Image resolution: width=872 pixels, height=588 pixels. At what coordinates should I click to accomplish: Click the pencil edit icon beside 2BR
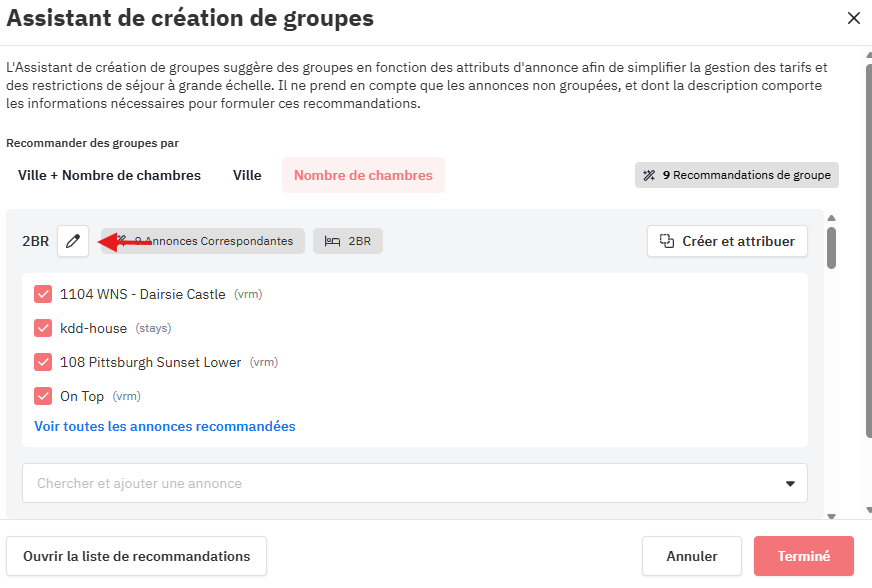point(73,241)
